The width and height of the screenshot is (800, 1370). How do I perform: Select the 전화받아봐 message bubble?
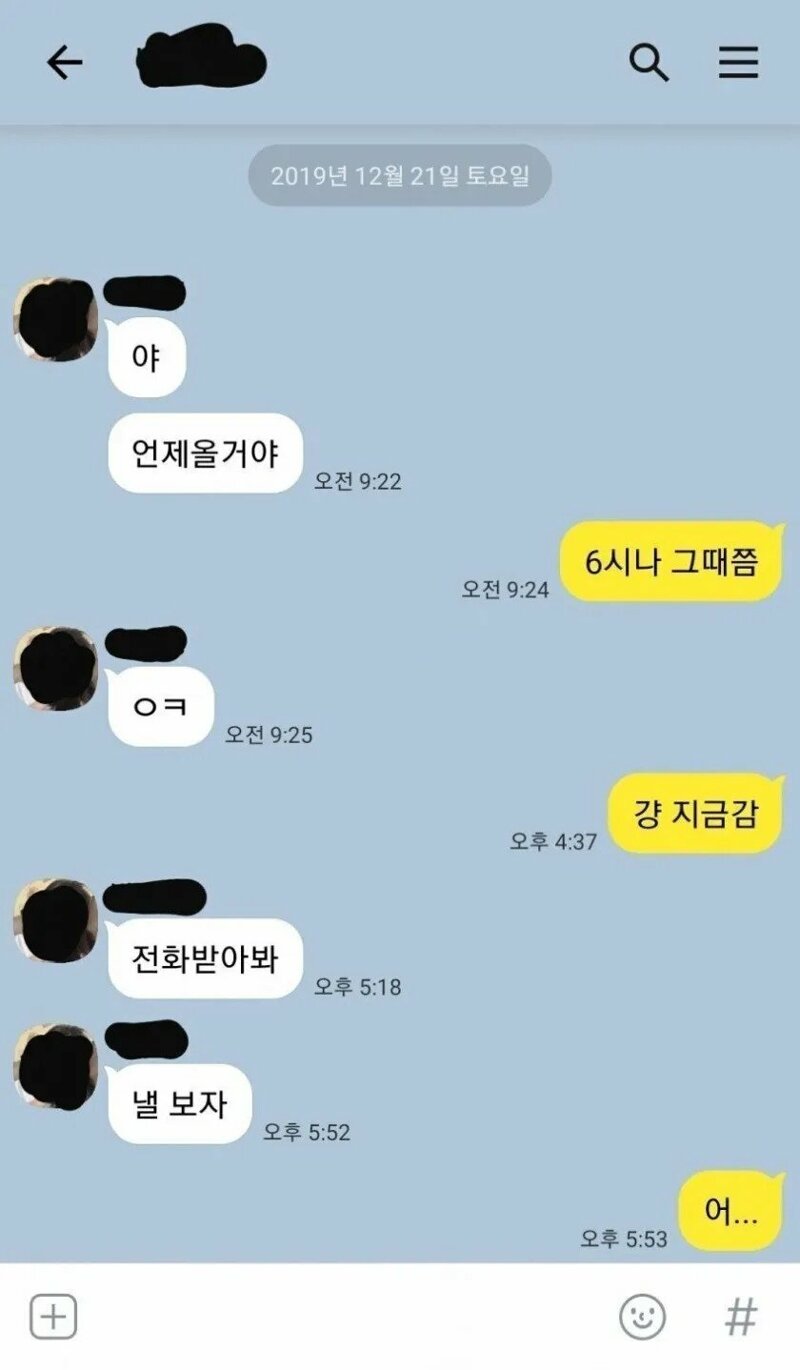[205, 958]
